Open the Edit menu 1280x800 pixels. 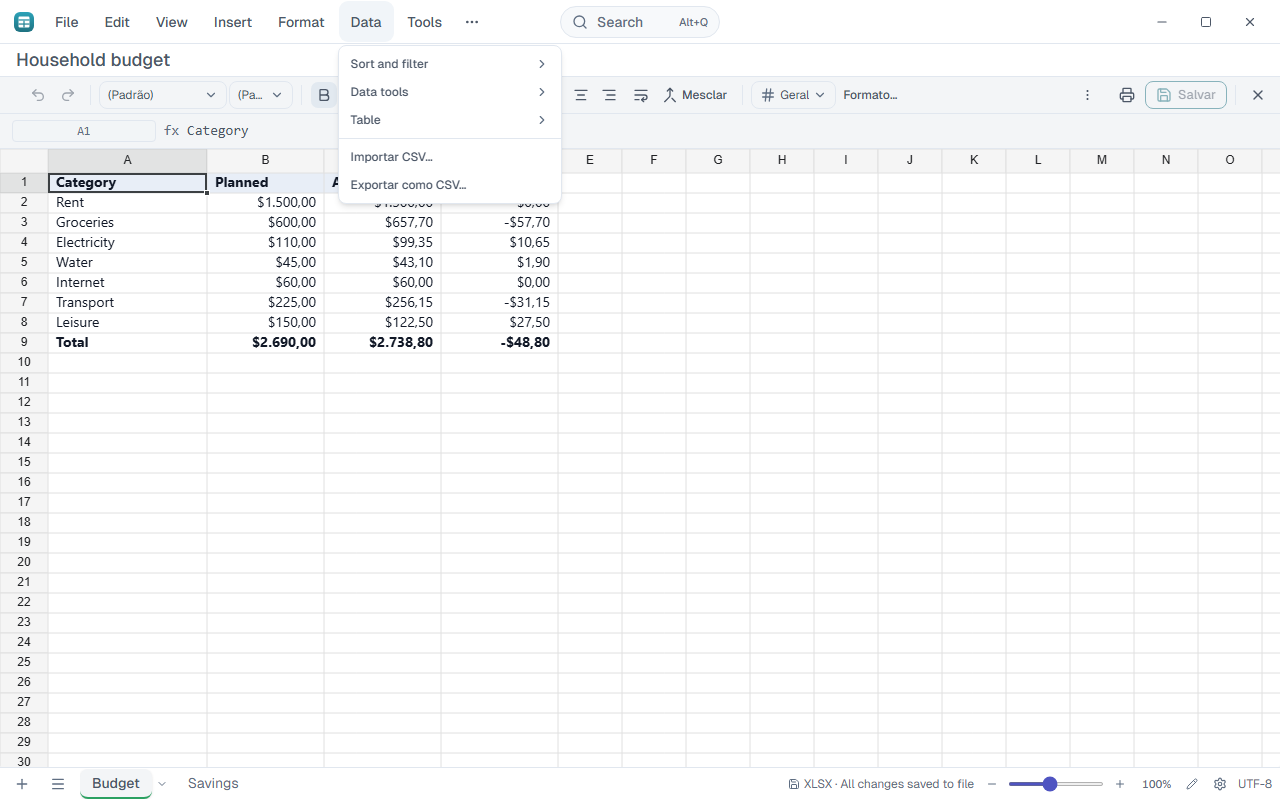[117, 22]
